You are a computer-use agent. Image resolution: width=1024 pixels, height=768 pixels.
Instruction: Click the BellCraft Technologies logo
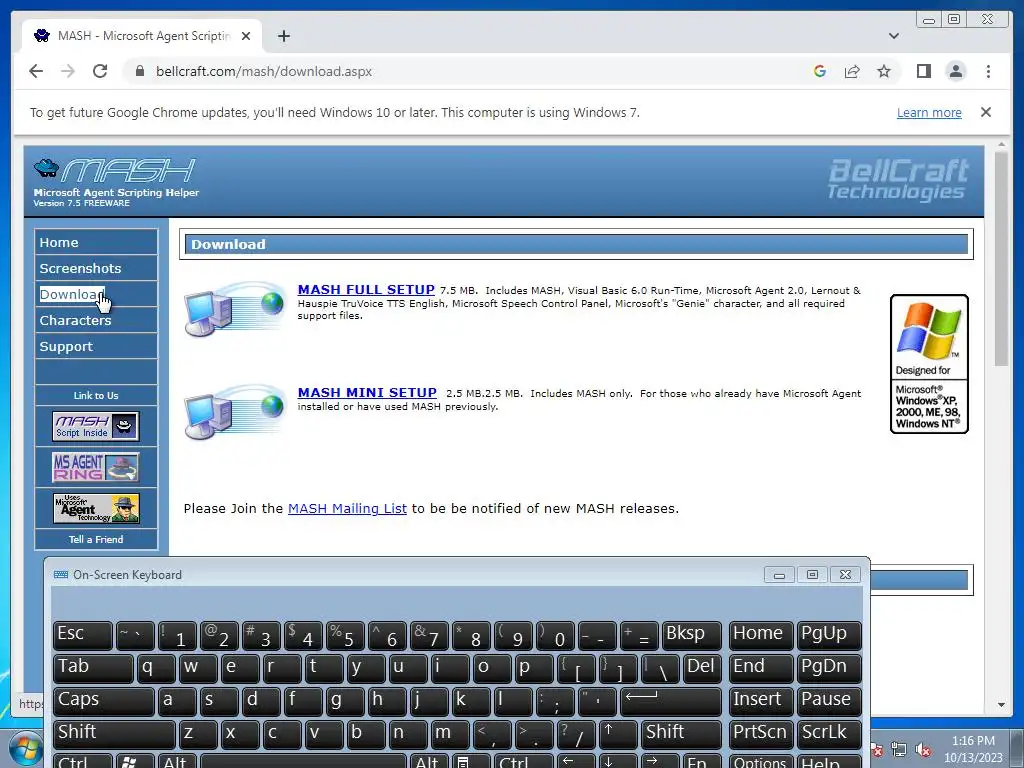pyautogui.click(x=898, y=179)
